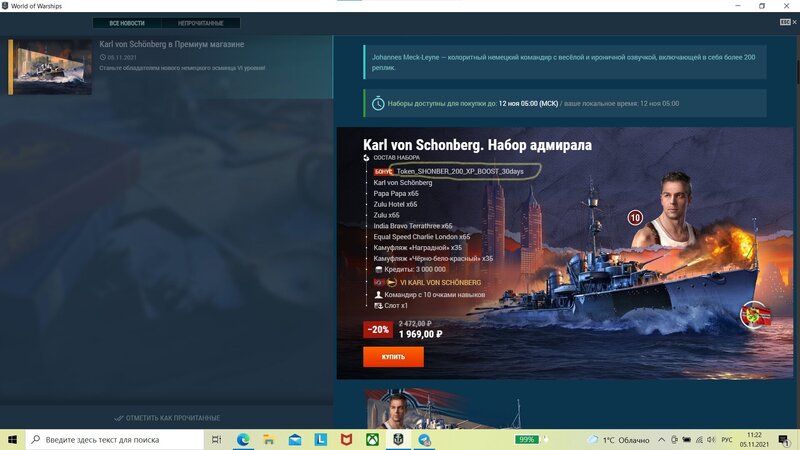Click the 99% battery indicator
The image size is (800, 450).
527,439
